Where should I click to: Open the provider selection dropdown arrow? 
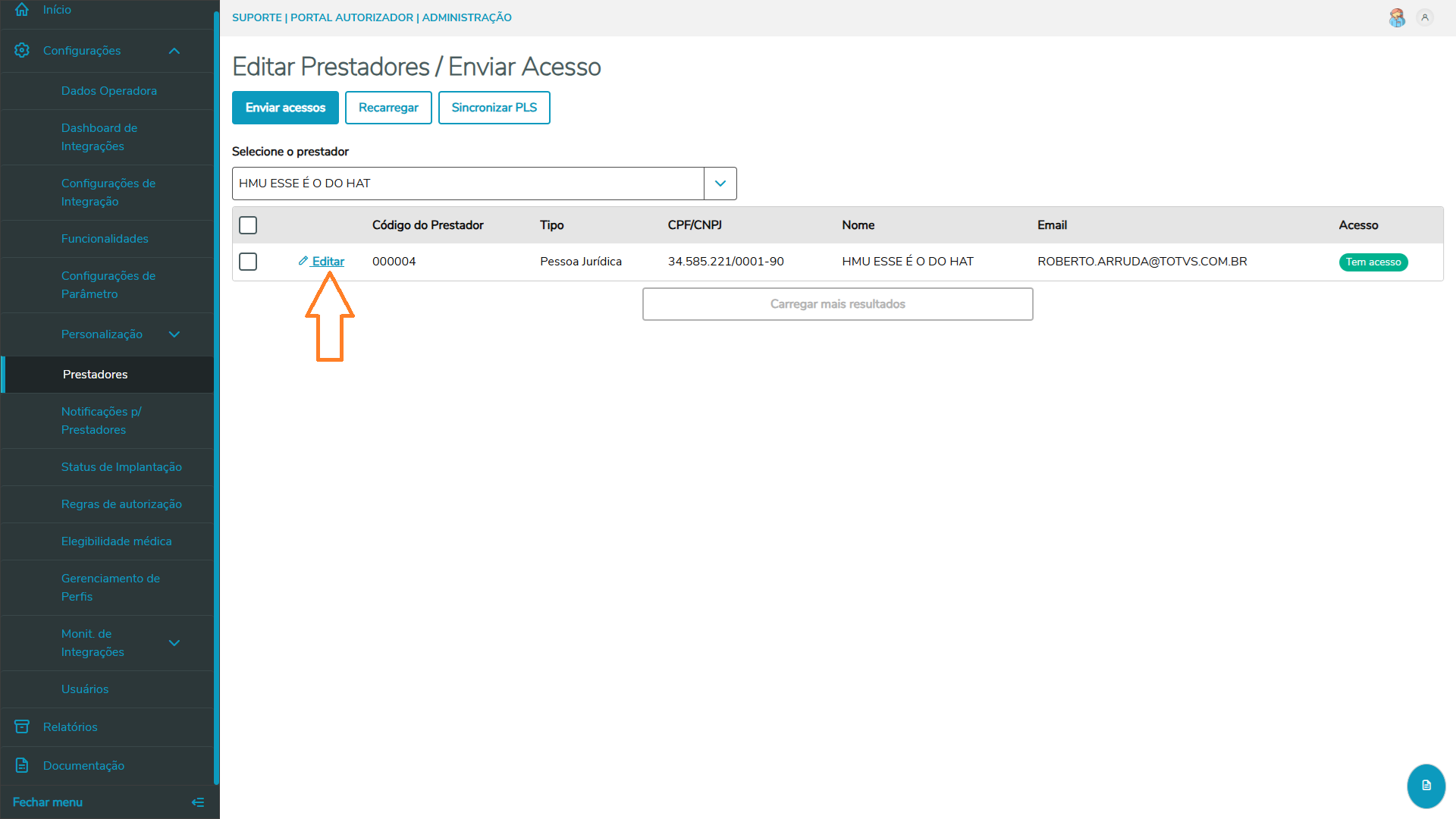tap(720, 184)
